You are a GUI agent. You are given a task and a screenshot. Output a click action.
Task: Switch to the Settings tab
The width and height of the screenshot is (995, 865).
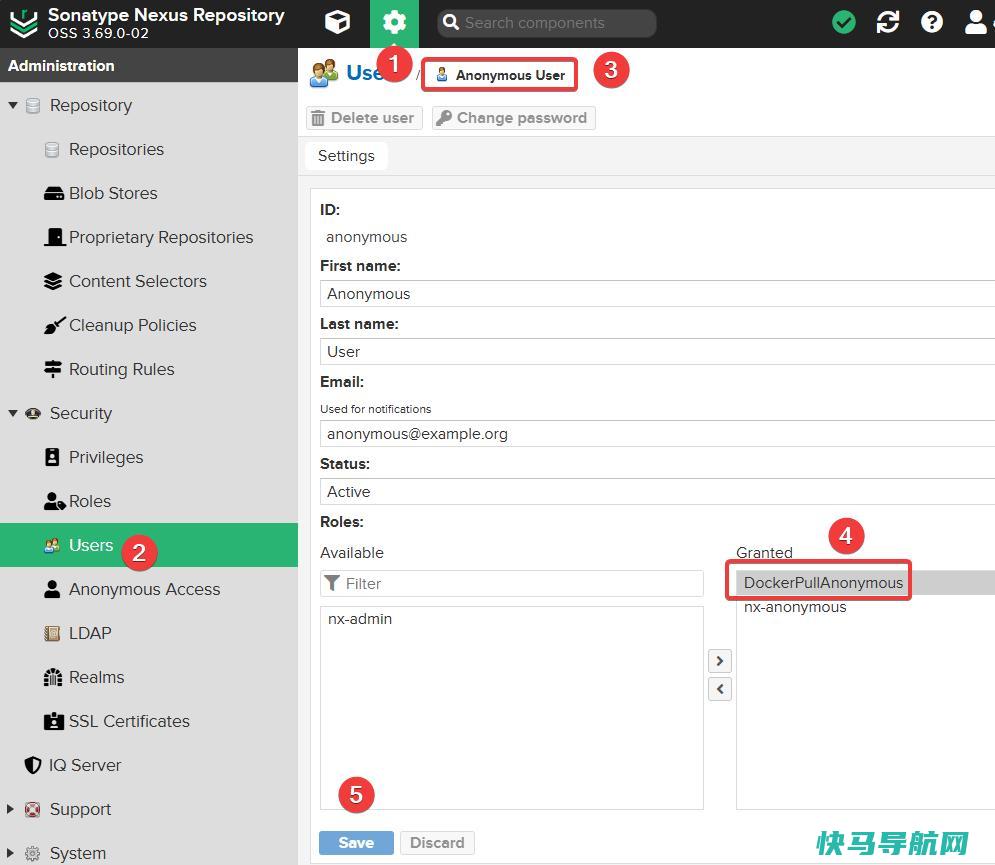point(346,156)
